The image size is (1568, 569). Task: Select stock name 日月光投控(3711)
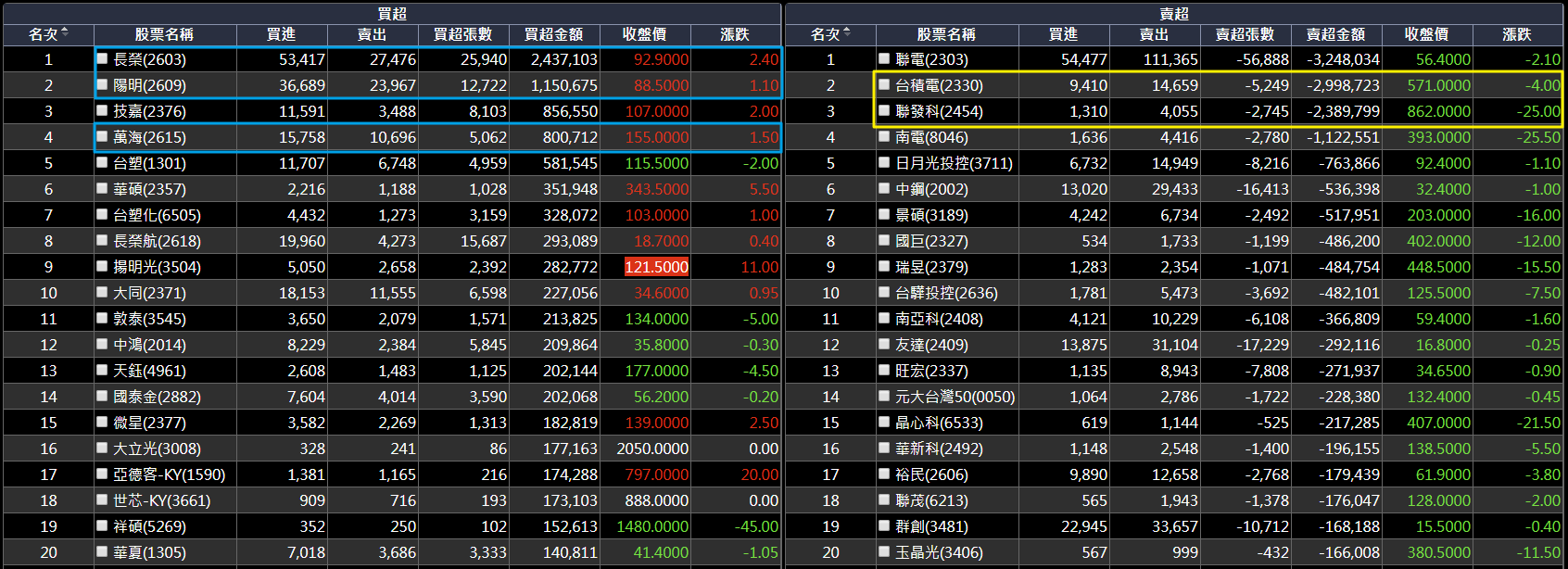click(x=954, y=163)
